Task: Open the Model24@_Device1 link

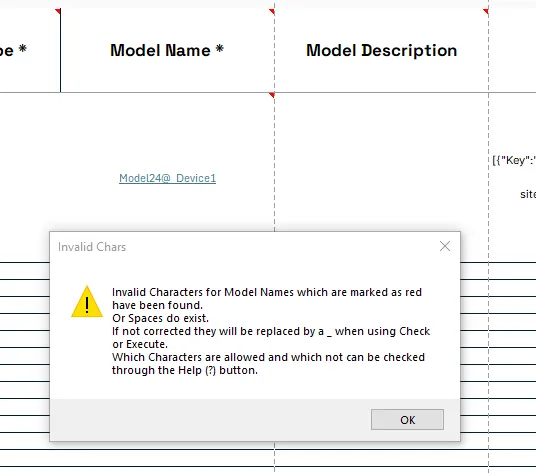Action: (168, 178)
